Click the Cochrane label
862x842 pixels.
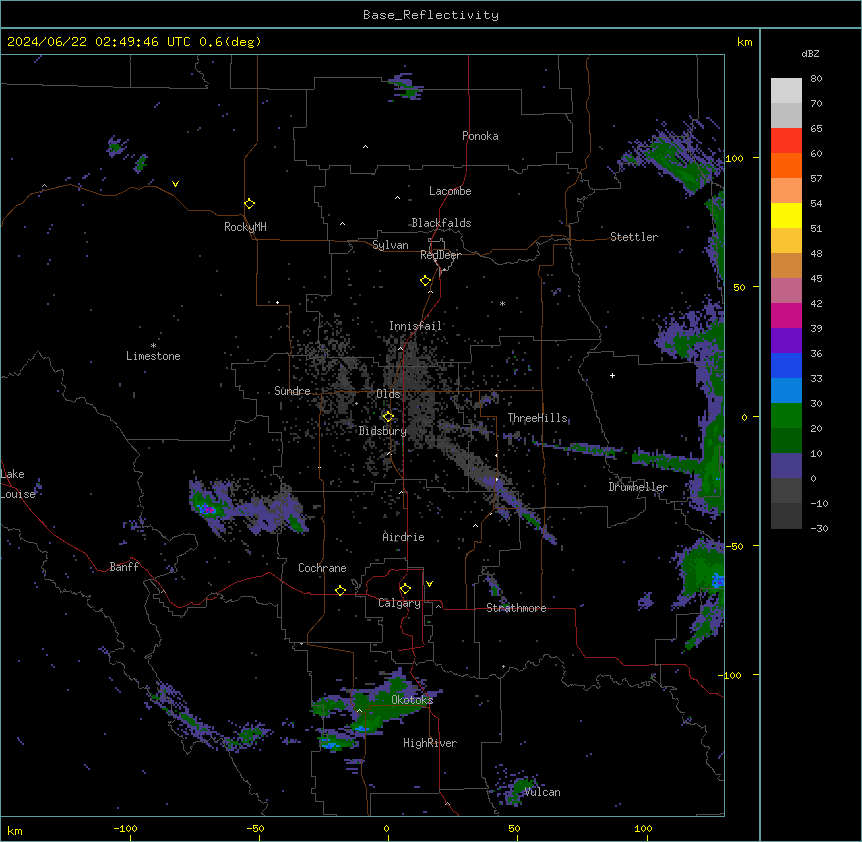tap(322, 568)
